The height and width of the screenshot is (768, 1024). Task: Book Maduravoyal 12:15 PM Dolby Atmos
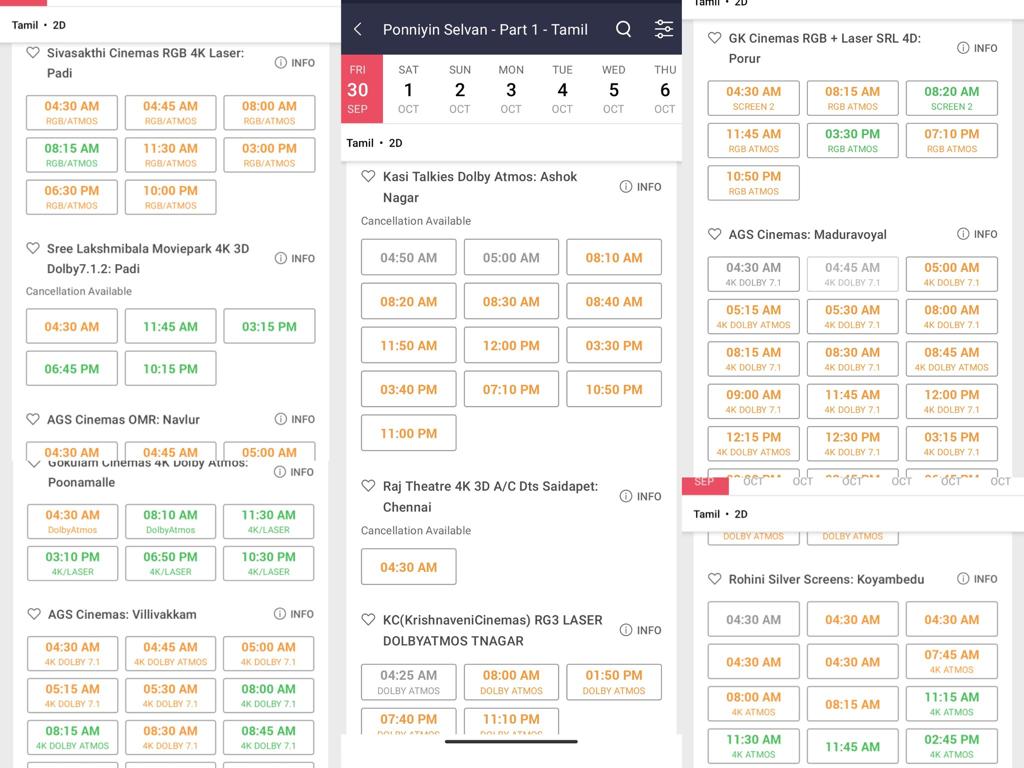[754, 443]
